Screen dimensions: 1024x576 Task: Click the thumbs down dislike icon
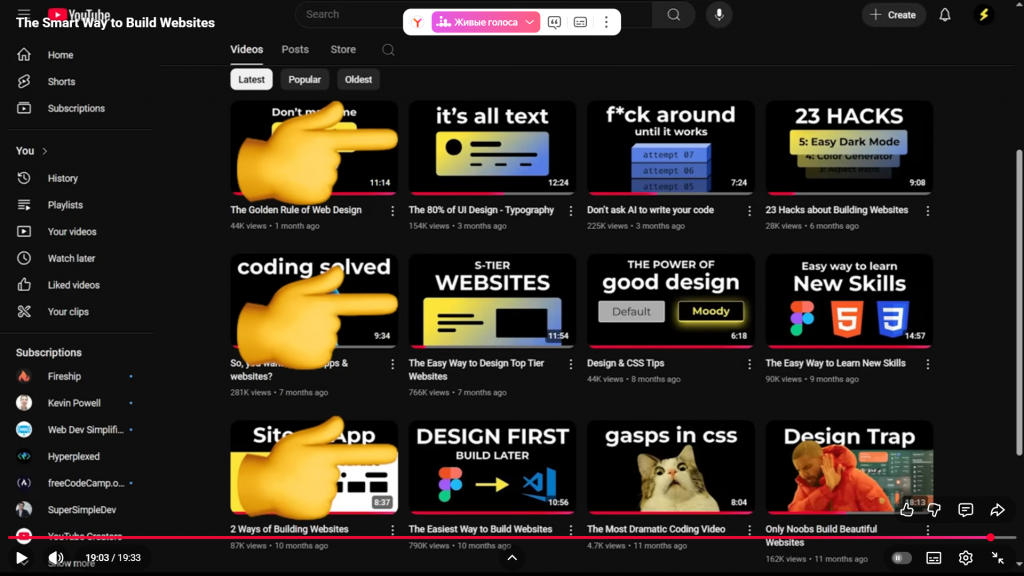click(x=934, y=510)
